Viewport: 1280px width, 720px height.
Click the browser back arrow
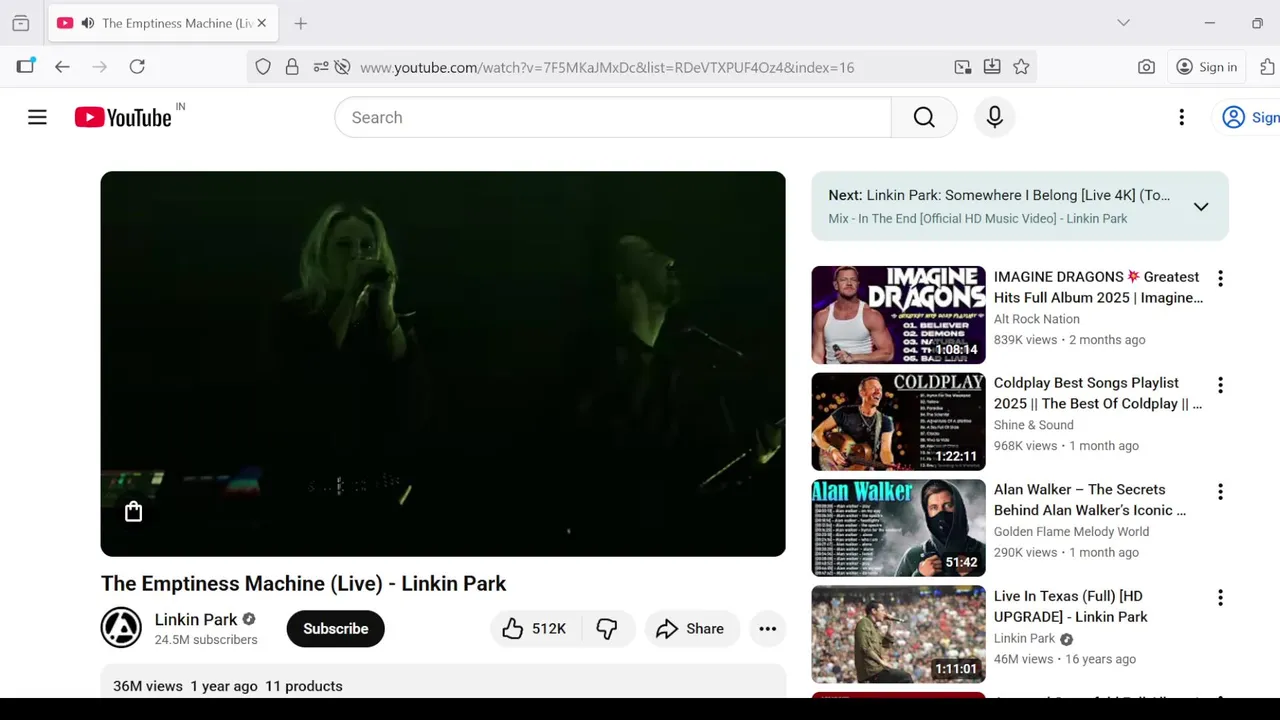62,67
